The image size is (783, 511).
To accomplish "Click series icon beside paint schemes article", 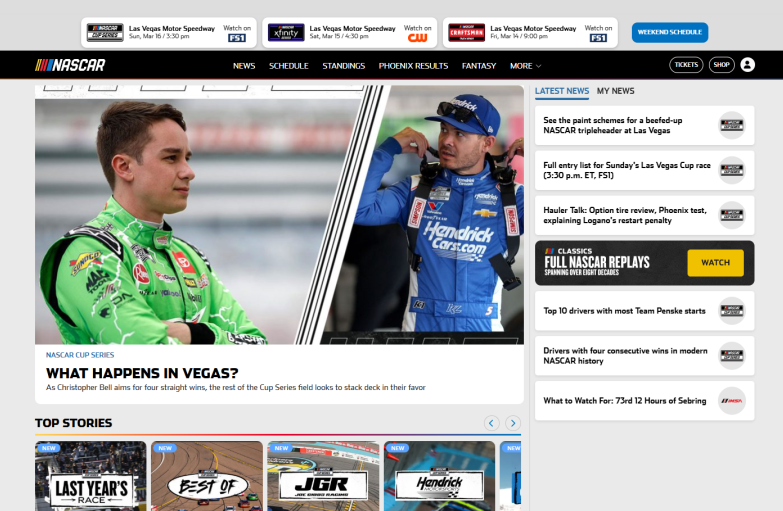I will pos(732,125).
